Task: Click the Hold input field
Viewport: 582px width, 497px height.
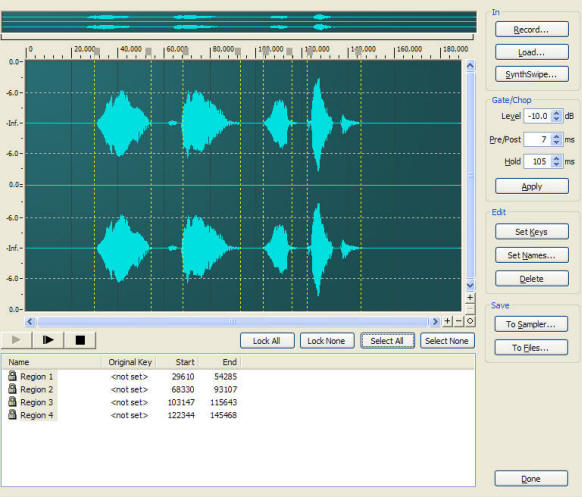Action: [538, 161]
